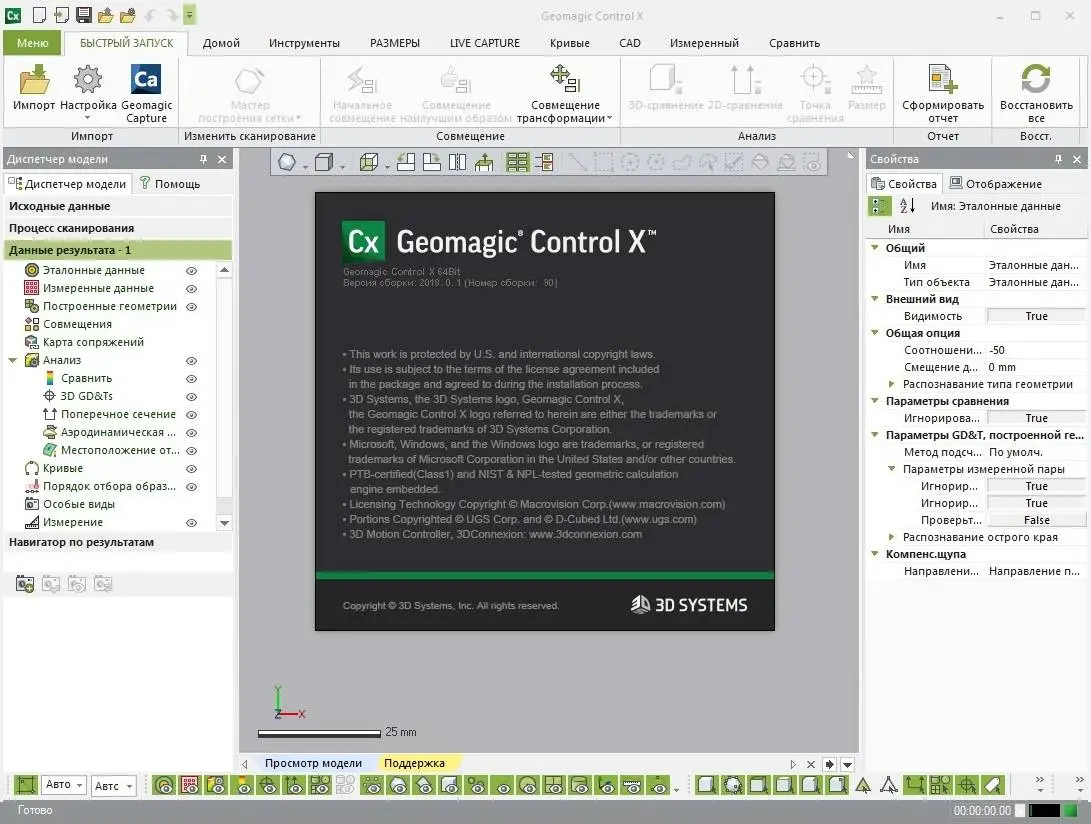The height and width of the screenshot is (824, 1091).
Task: Click the Процесс сканирования section header
Action: point(118,228)
